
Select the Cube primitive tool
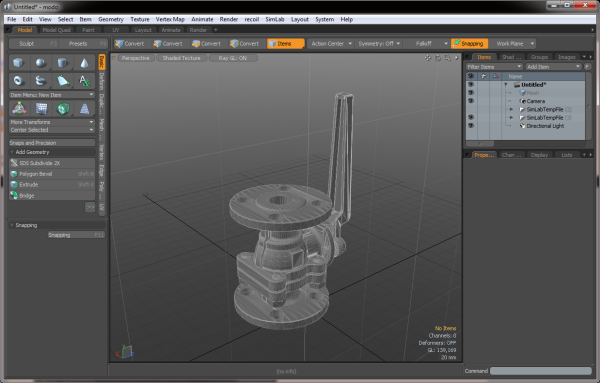click(x=19, y=63)
